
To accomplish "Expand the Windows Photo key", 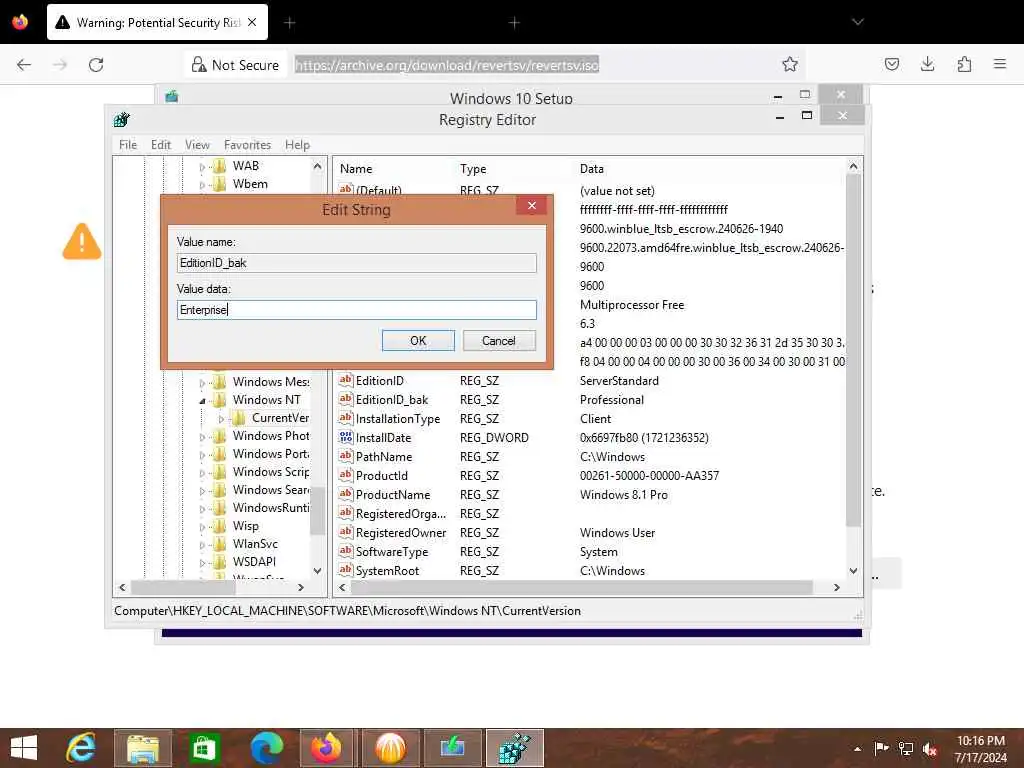I will pos(202,437).
